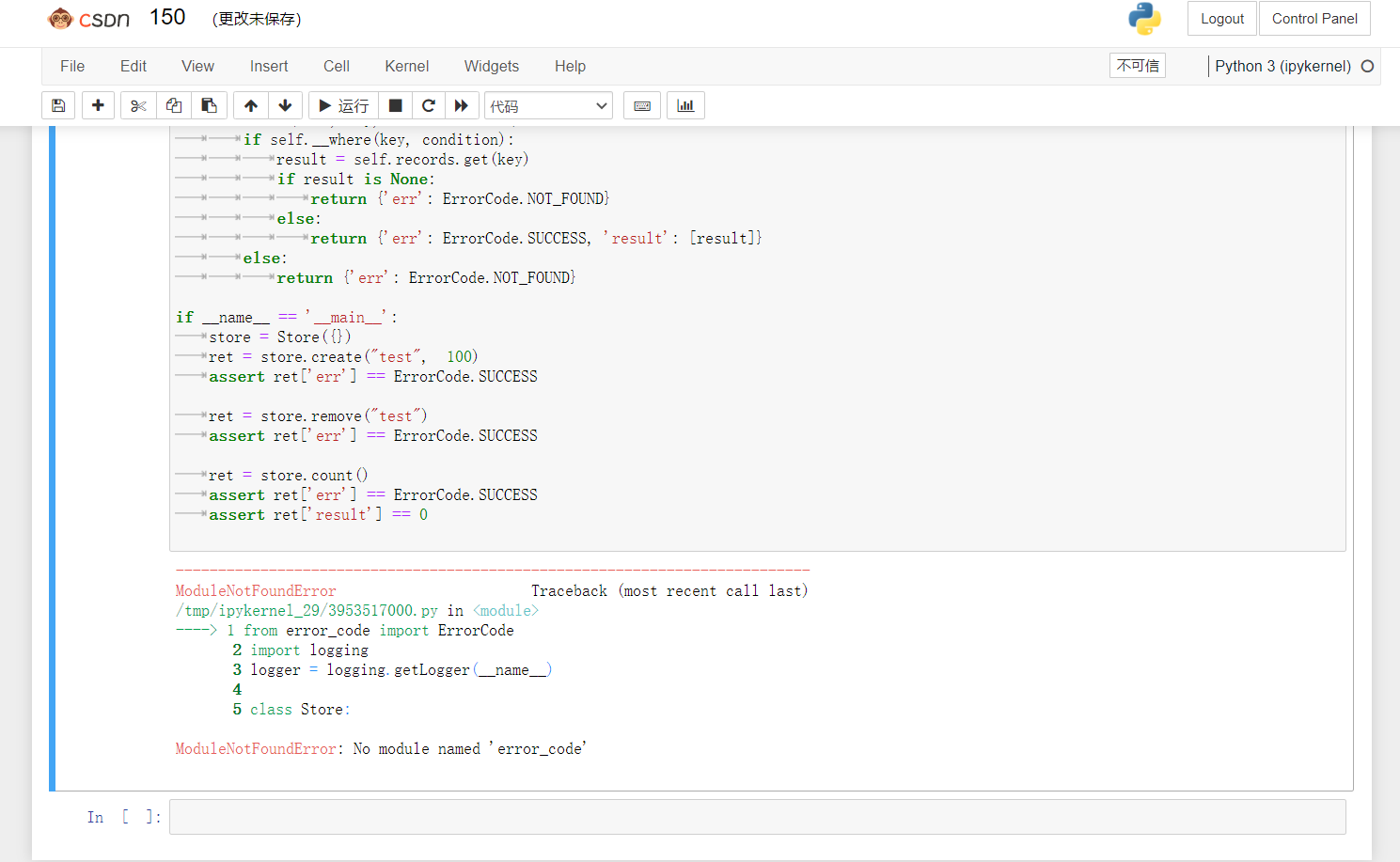Open the Edit menu

134,66
